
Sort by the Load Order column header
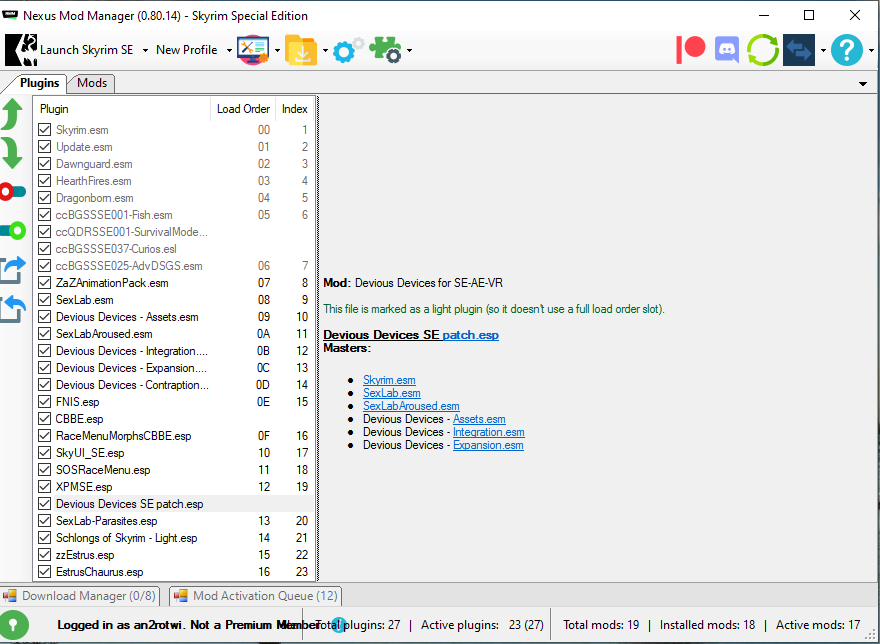point(243,109)
